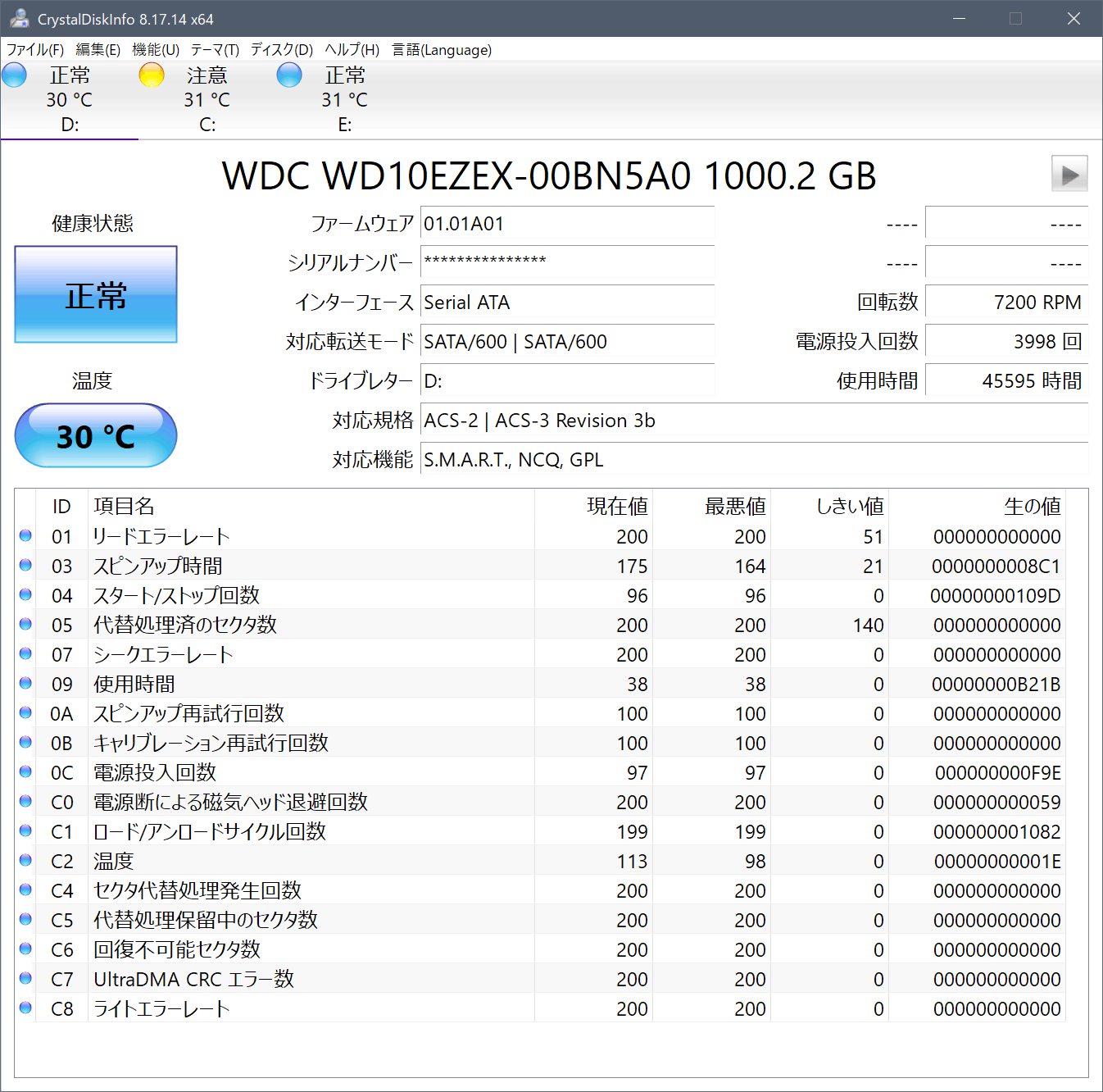Click the ACS-2 | ACS-3 Revision 3b field
The image size is (1103, 1092).
[x=754, y=420]
